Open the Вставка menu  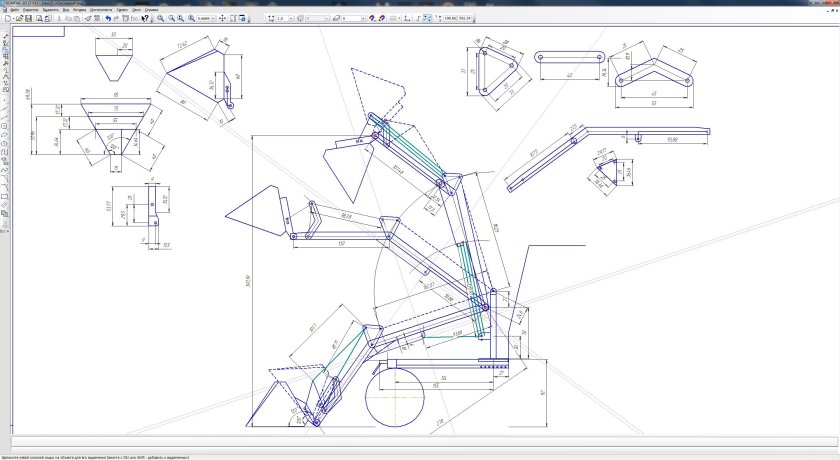[x=77, y=9]
